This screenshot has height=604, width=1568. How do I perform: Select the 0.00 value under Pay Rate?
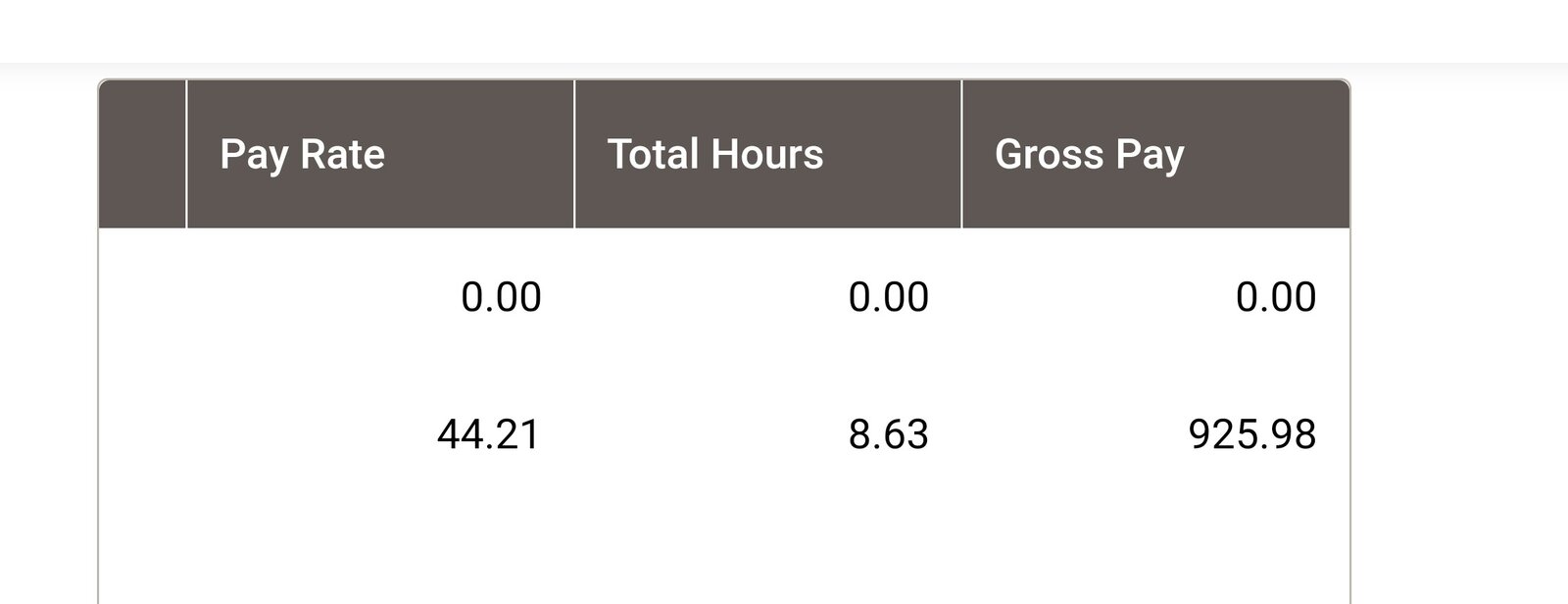[x=501, y=297]
